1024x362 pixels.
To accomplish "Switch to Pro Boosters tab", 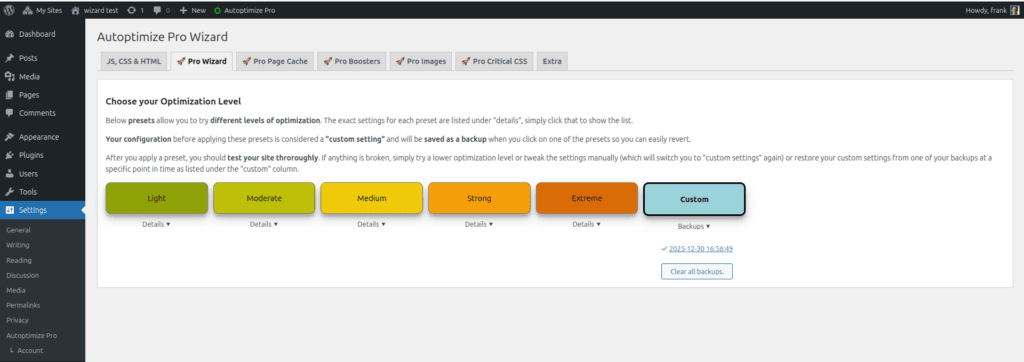I will point(351,61).
